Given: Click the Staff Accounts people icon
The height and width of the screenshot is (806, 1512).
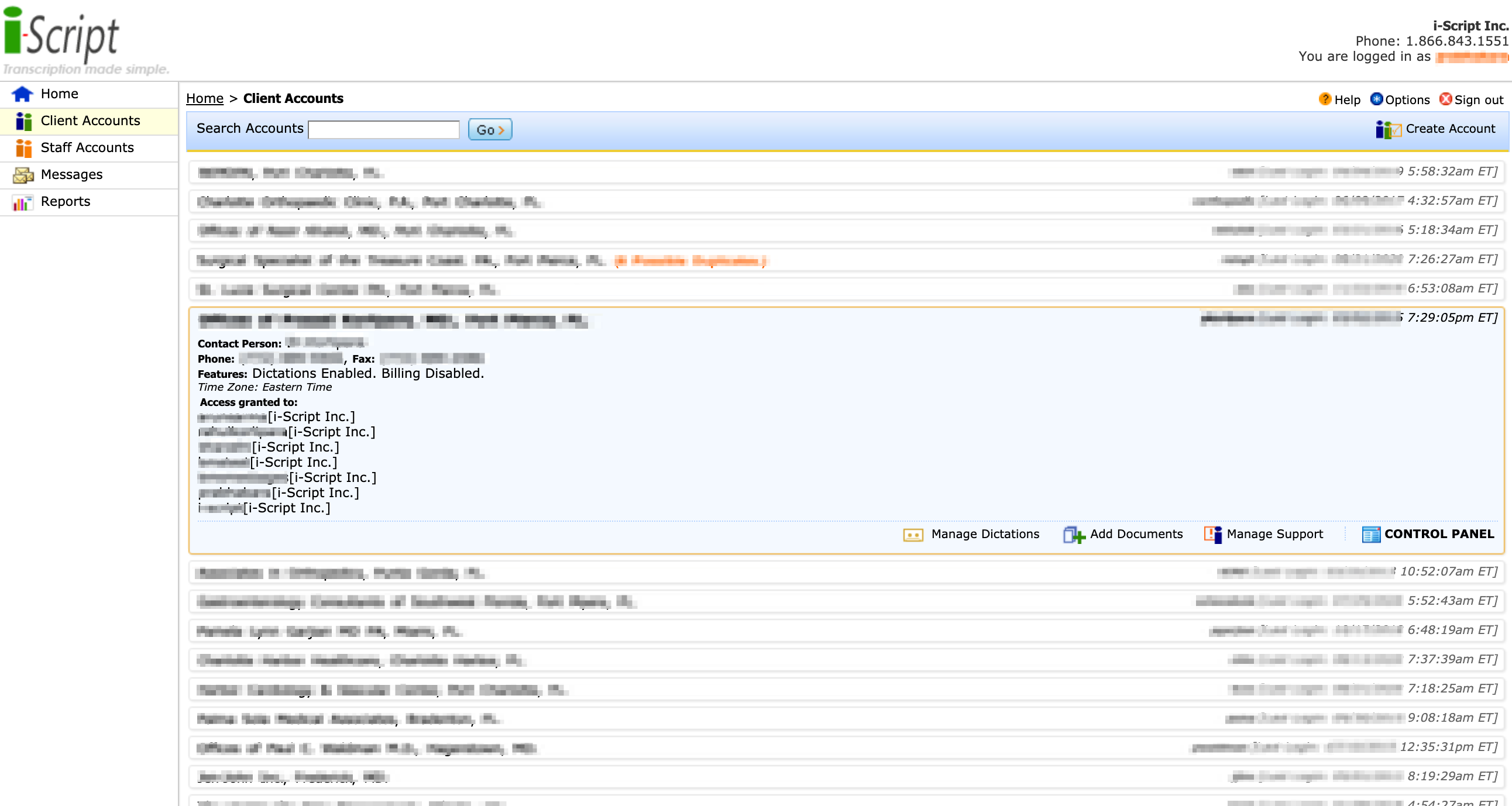Looking at the screenshot, I should point(23,148).
